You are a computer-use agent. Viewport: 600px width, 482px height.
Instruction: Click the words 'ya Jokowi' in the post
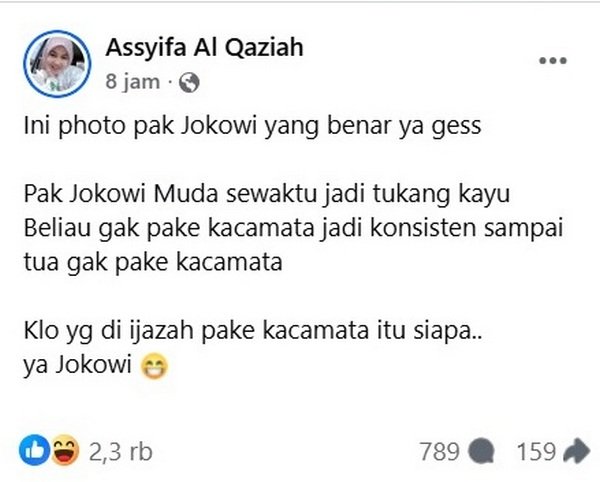click(x=78, y=365)
